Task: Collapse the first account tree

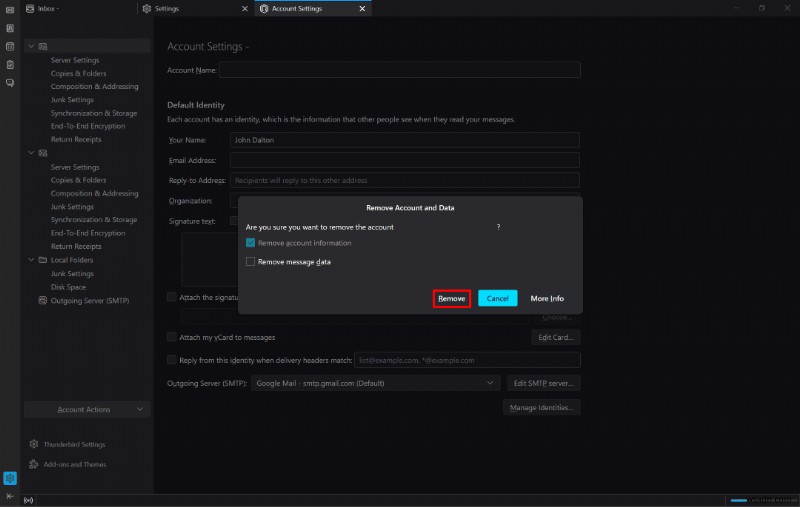Action: tap(31, 46)
